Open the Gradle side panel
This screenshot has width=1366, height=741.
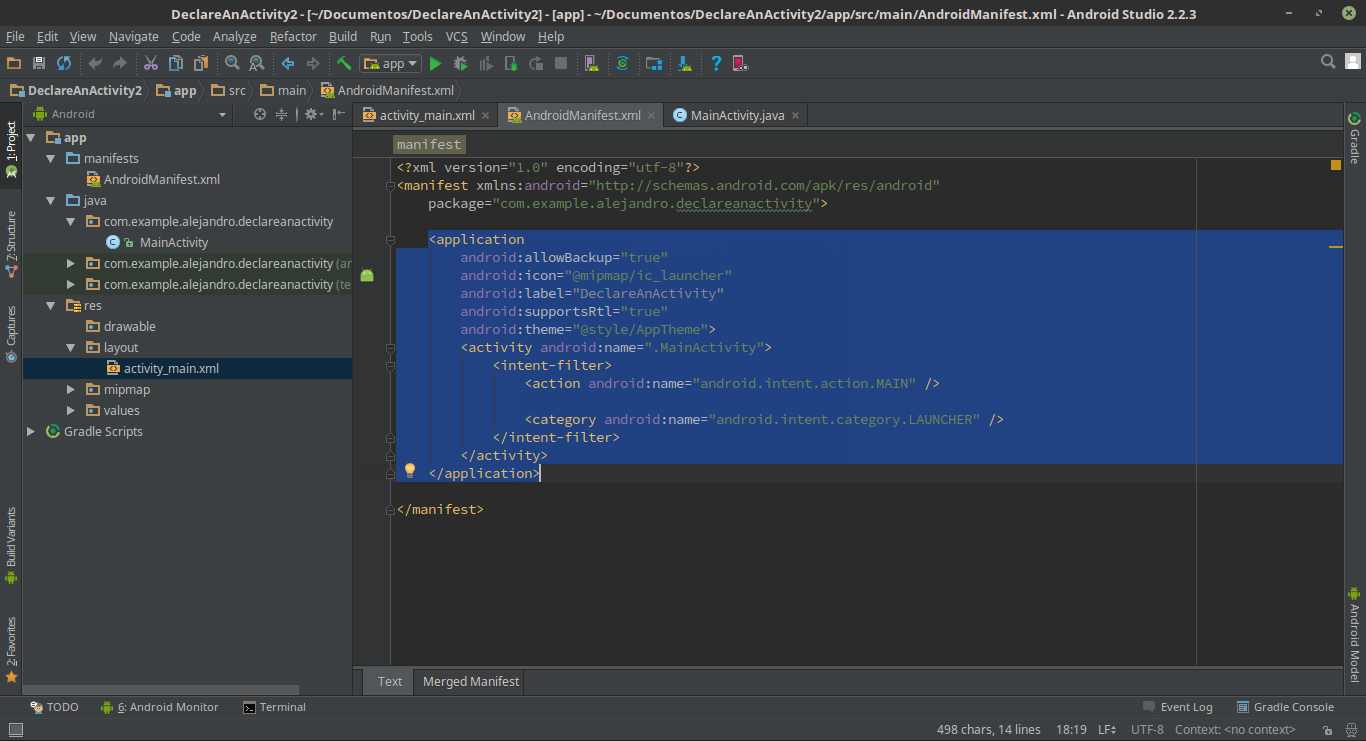pyautogui.click(x=1355, y=138)
